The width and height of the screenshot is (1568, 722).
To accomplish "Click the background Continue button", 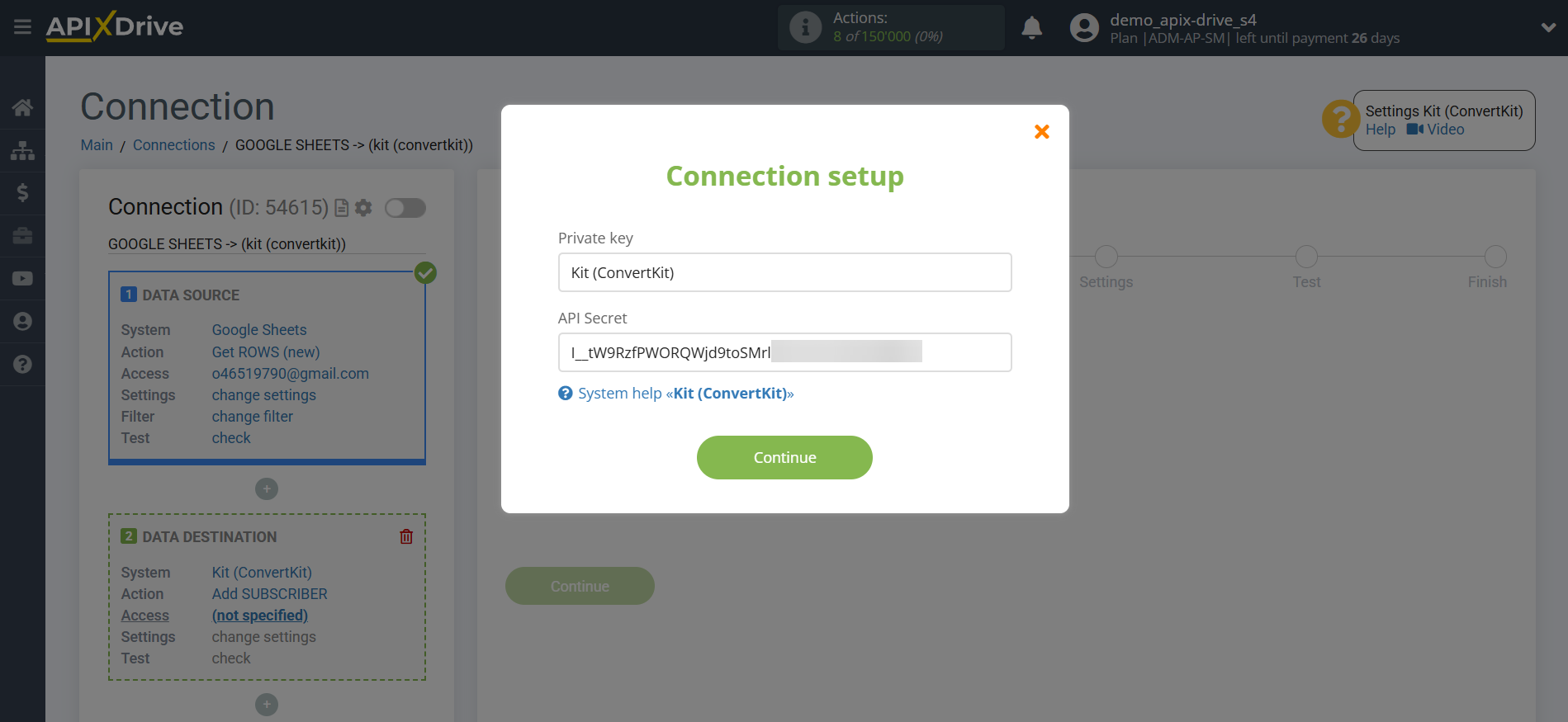I will pos(580,586).
